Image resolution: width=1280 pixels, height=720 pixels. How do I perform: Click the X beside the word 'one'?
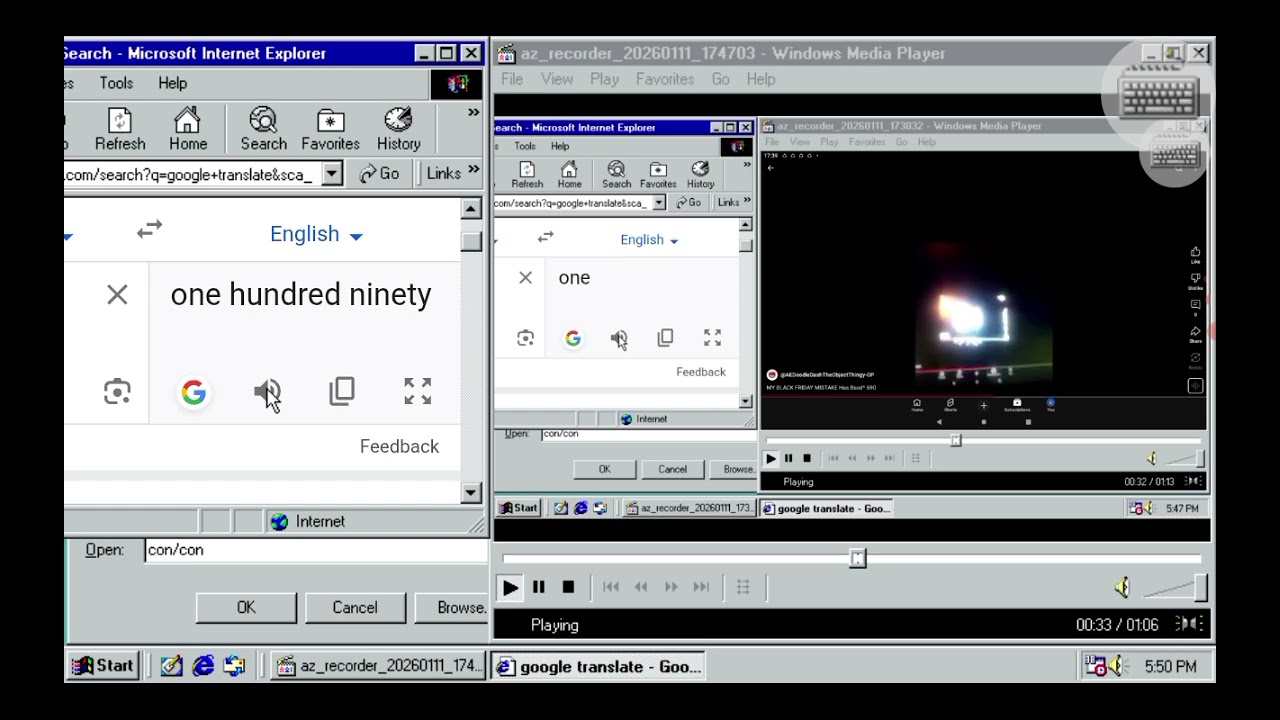tap(525, 278)
